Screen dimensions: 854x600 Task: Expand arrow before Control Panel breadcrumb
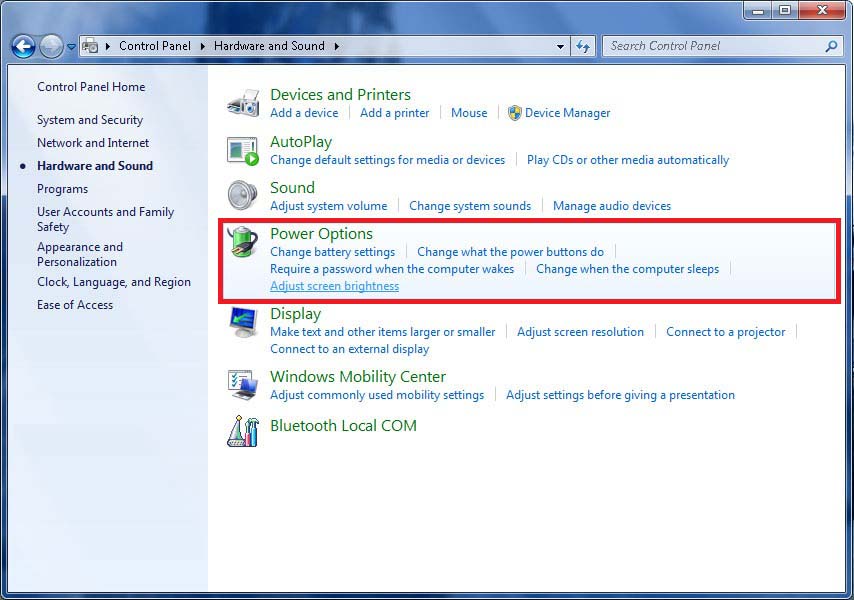tap(108, 47)
